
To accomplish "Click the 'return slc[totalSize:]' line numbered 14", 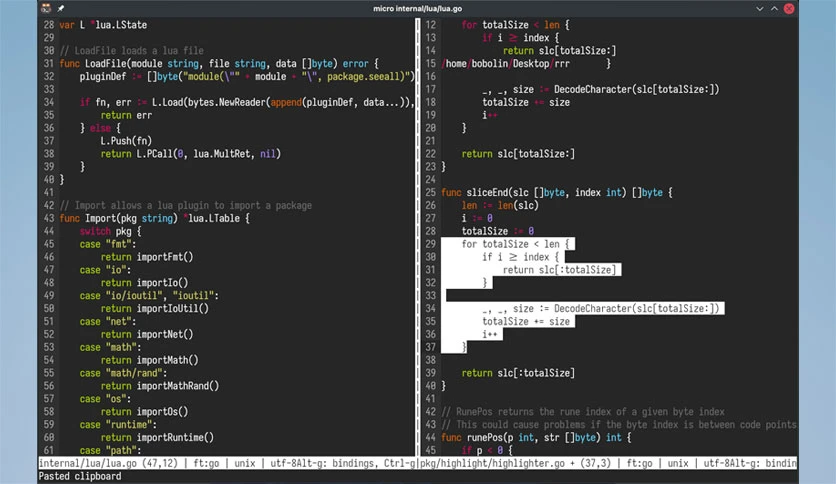I will pos(559,51).
